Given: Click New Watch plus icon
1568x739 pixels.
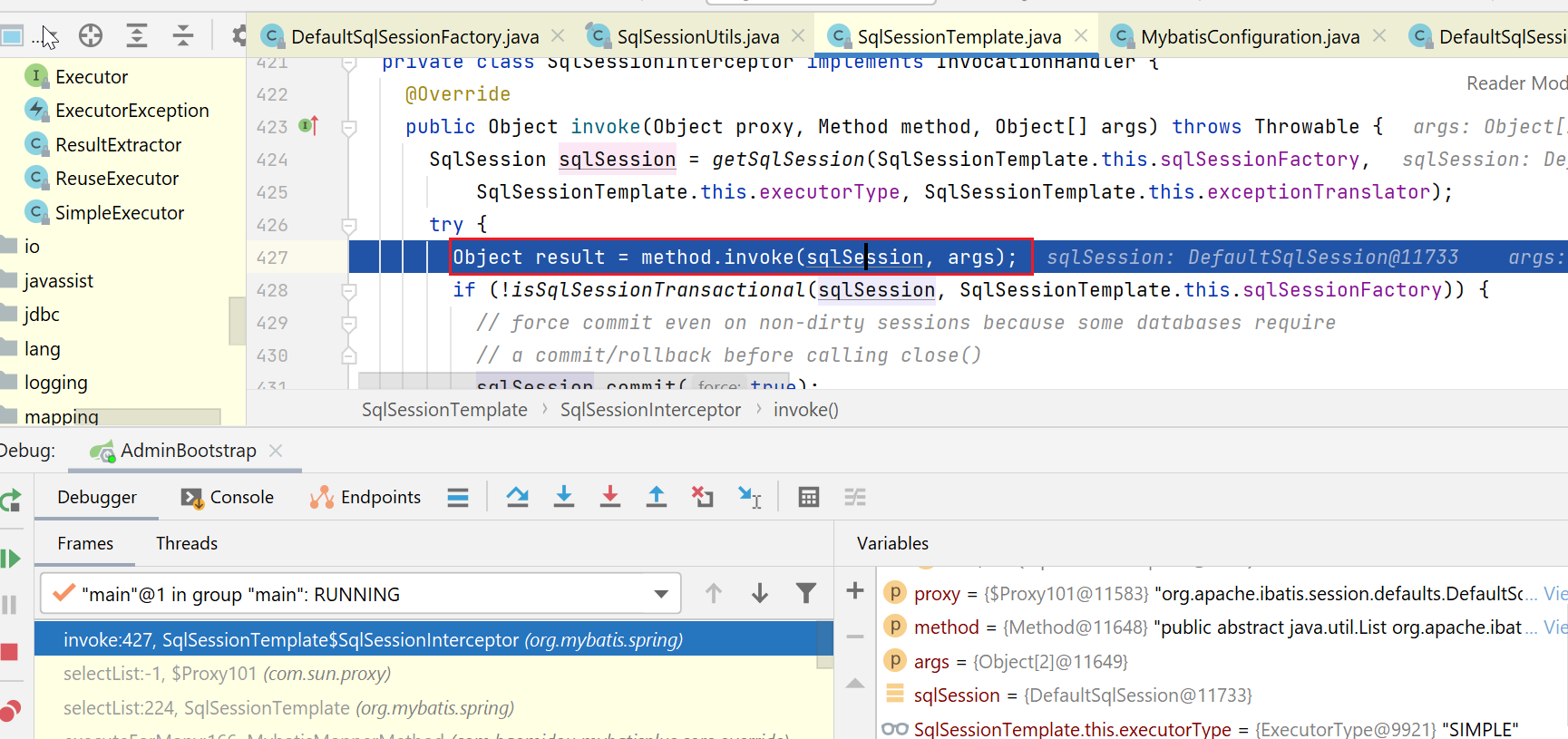Looking at the screenshot, I should pyautogui.click(x=855, y=591).
